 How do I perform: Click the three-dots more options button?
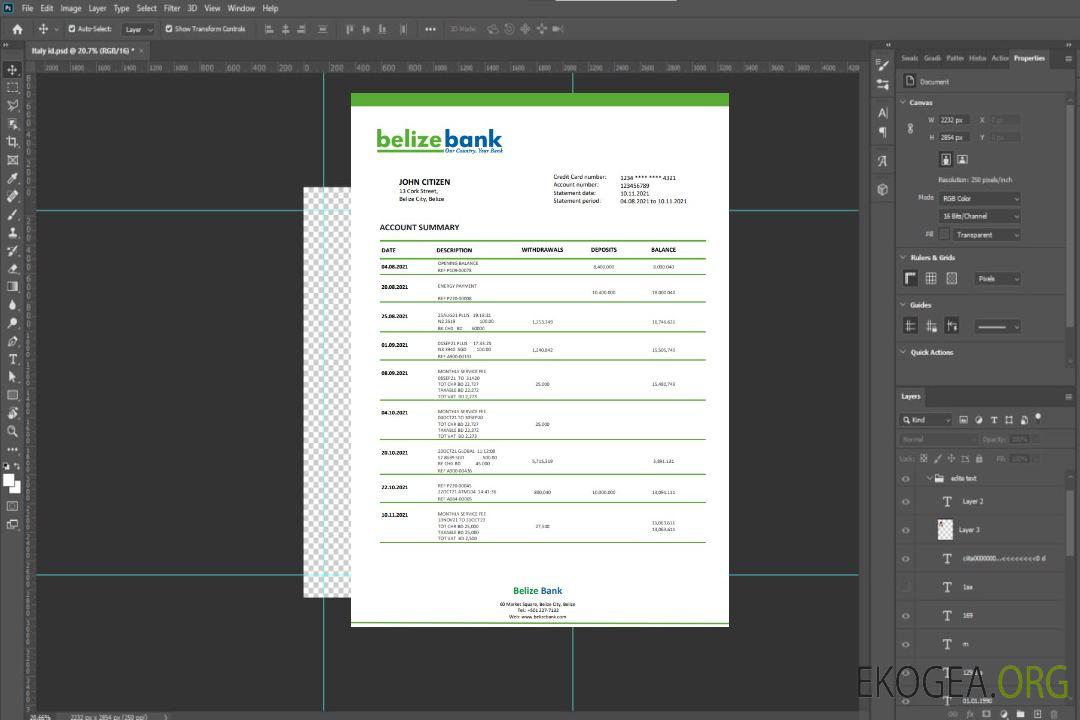(430, 29)
